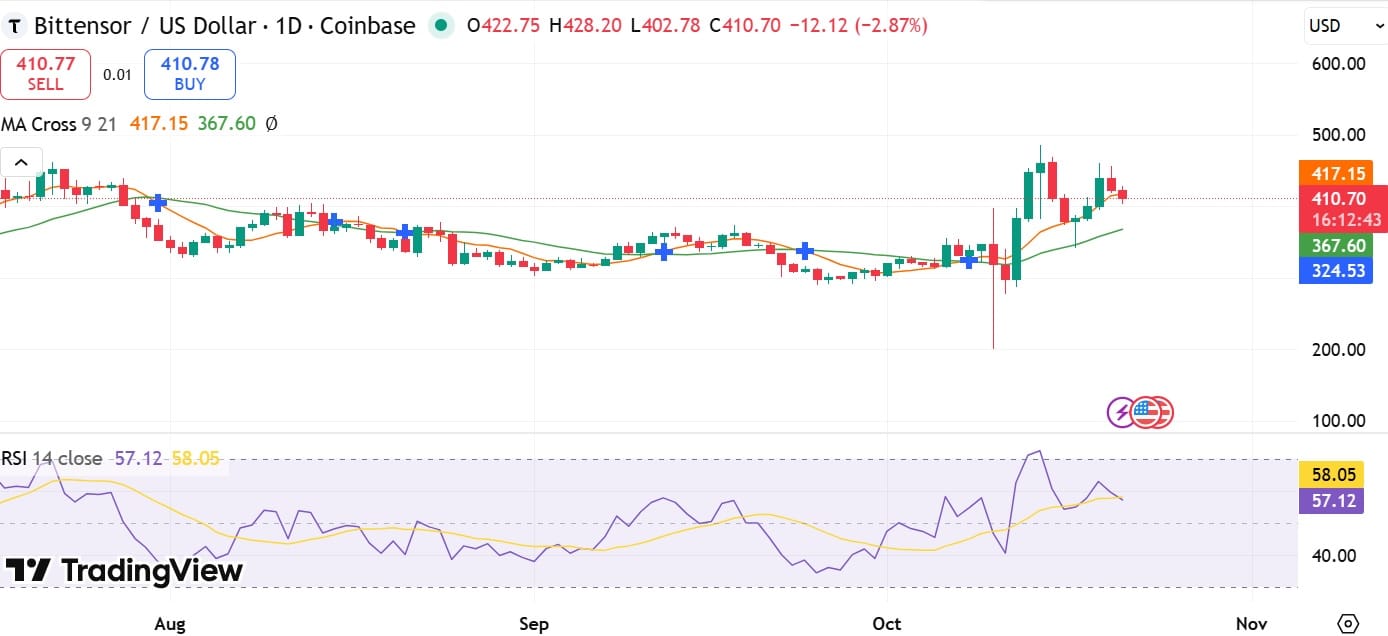Image resolution: width=1388 pixels, height=636 pixels.
Task: Click the Oct label on time axis
Action: [886, 623]
